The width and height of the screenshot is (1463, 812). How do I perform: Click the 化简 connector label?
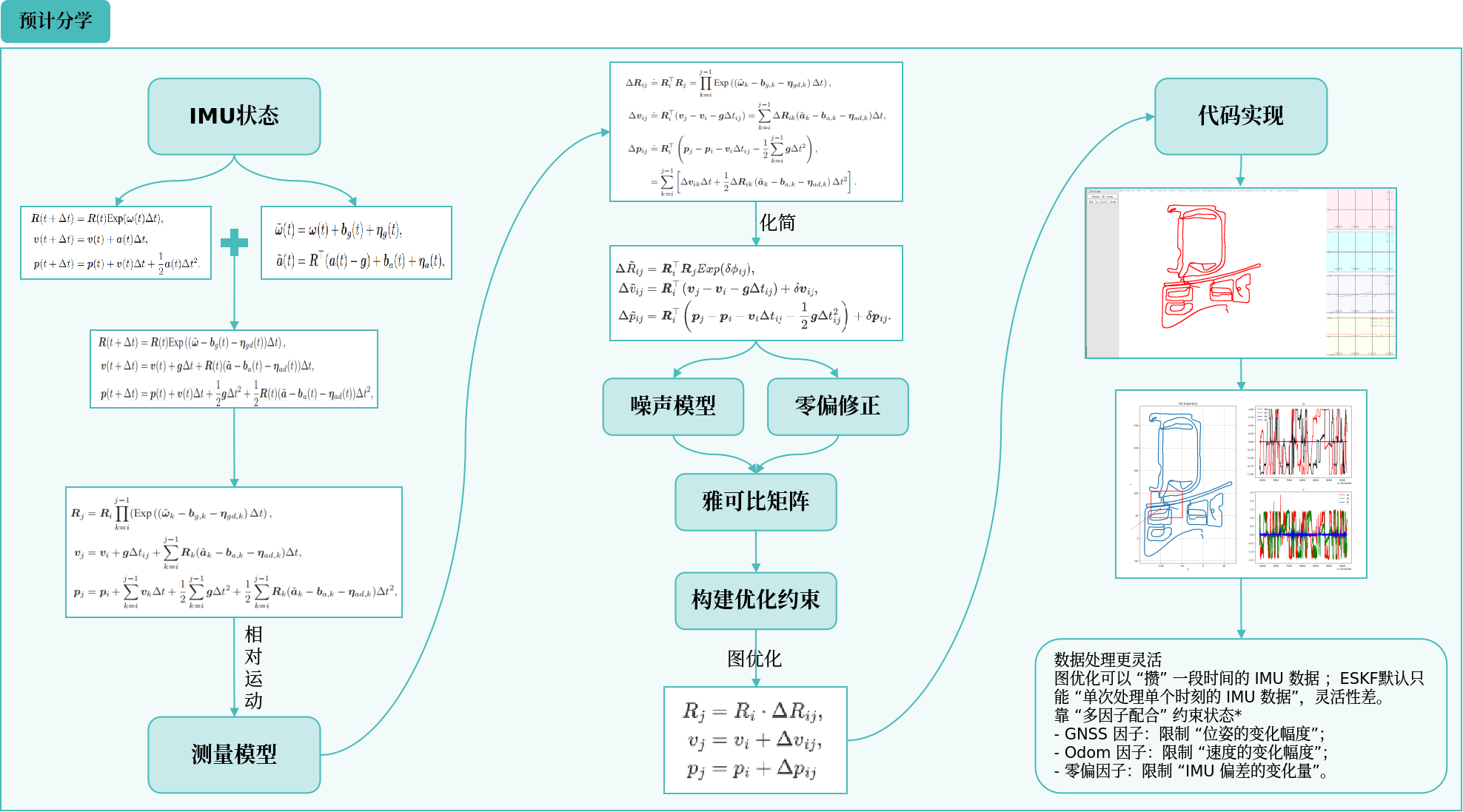[x=777, y=223]
